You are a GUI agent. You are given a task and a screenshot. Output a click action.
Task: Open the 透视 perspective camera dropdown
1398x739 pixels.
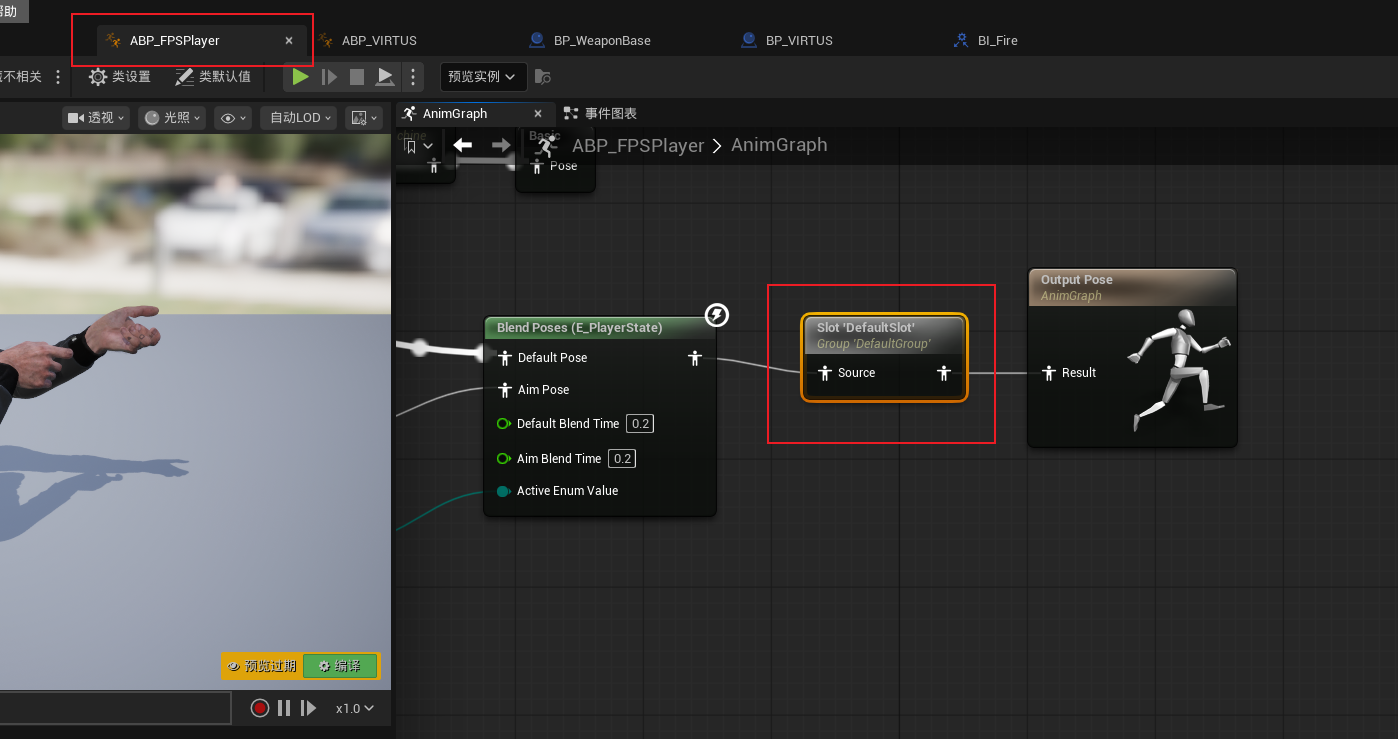coord(97,118)
